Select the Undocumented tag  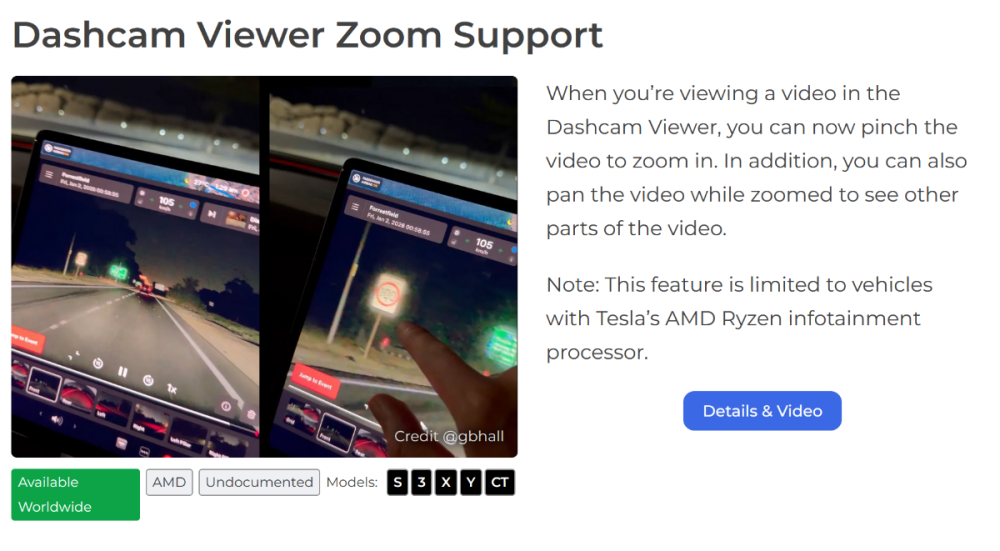coord(259,482)
